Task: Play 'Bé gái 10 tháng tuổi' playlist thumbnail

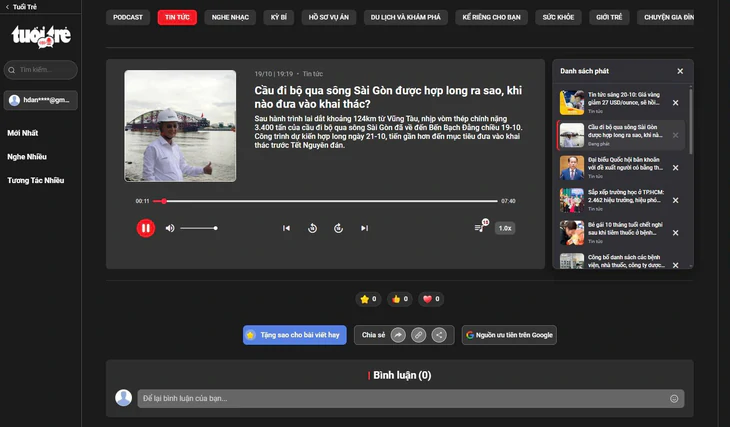Action: (572, 233)
